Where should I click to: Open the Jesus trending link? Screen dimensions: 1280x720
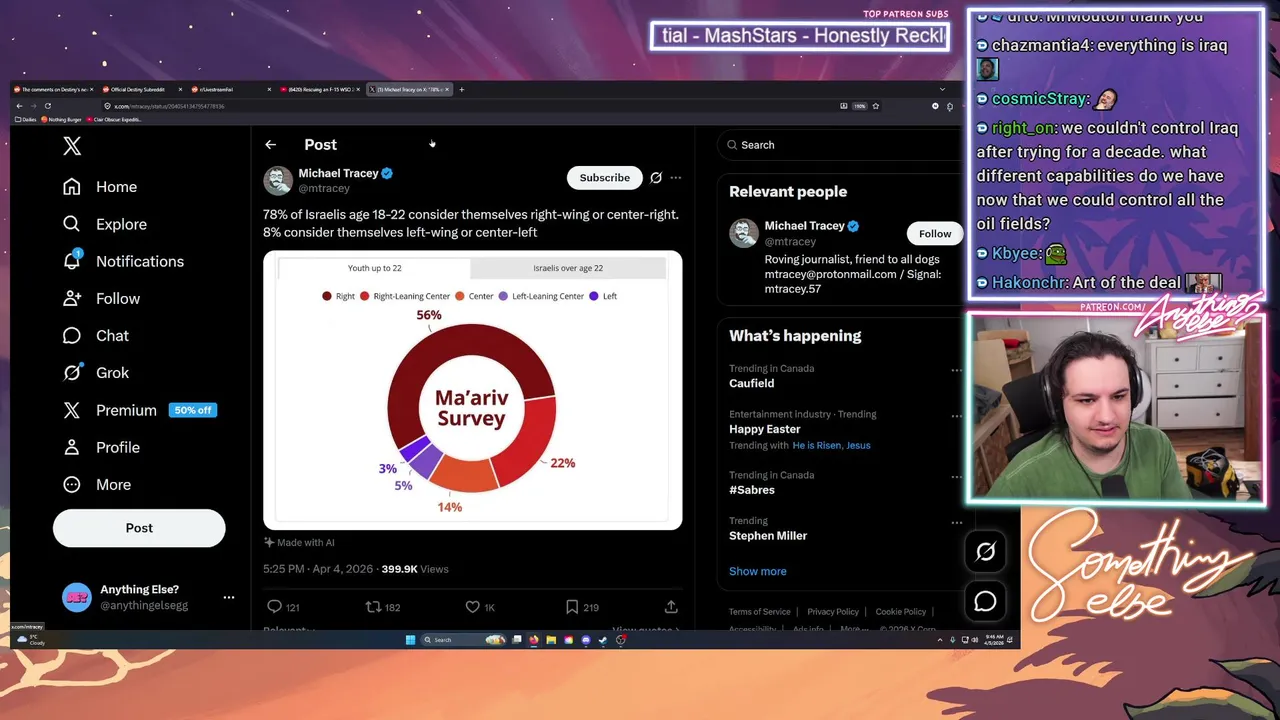tap(858, 445)
